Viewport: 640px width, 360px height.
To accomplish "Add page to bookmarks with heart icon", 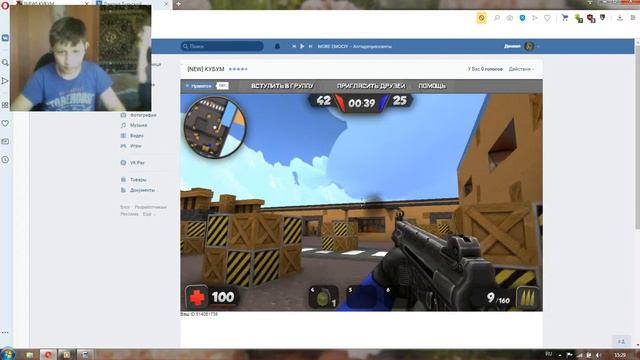I will (547, 18).
